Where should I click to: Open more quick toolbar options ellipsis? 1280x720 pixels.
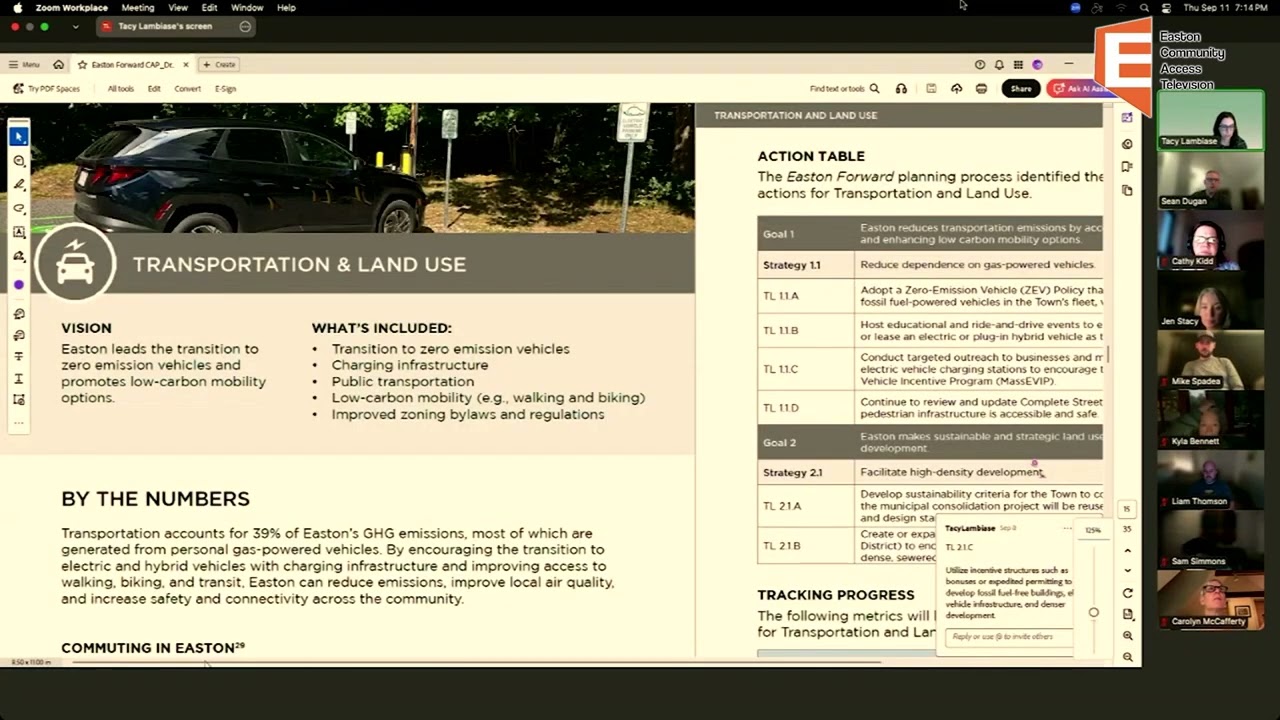[x=19, y=423]
